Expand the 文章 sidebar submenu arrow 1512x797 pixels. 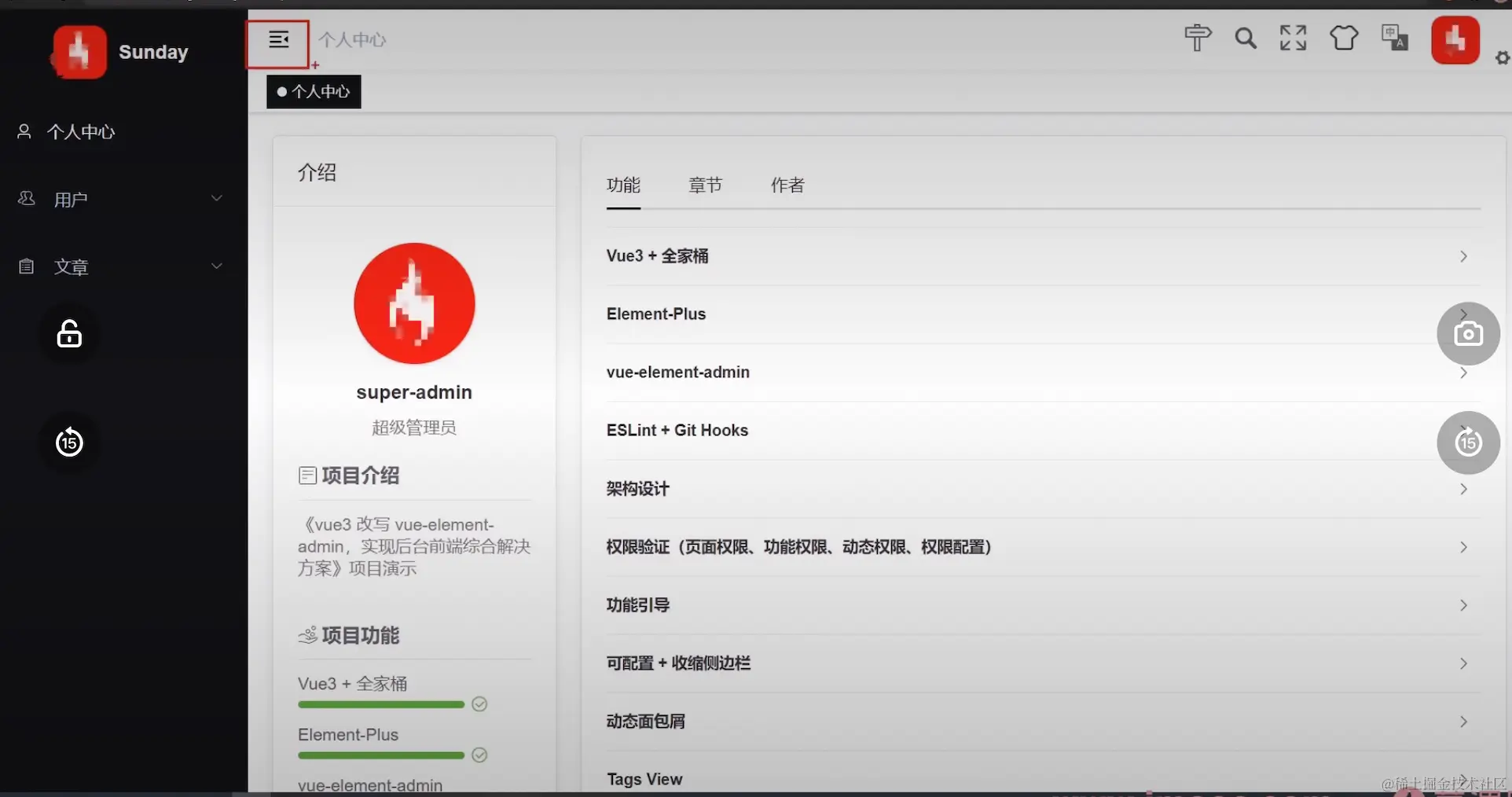[217, 266]
